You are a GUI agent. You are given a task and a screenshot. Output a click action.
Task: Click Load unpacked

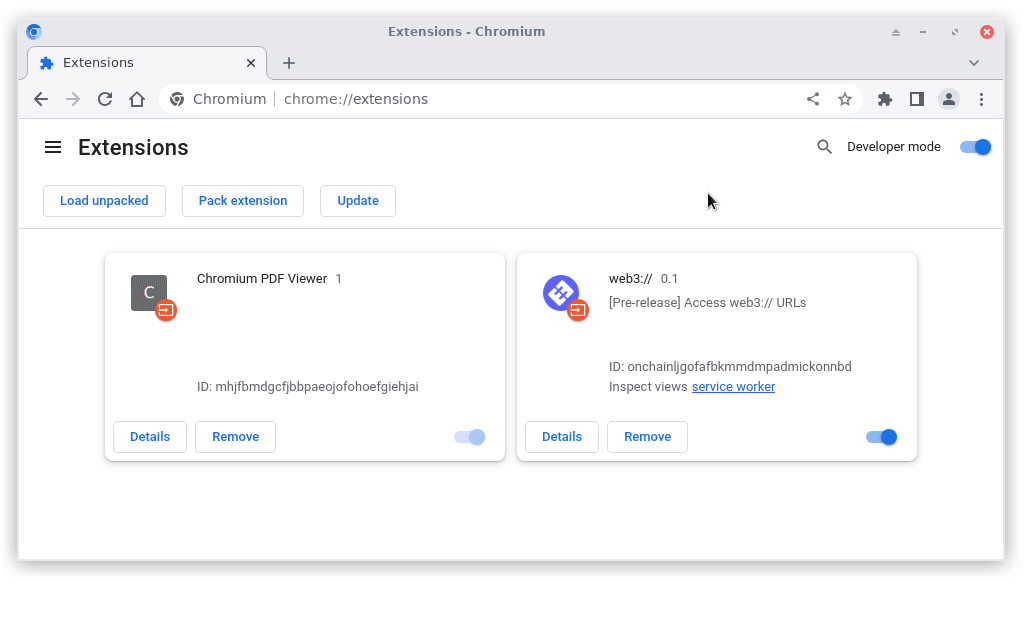click(104, 200)
